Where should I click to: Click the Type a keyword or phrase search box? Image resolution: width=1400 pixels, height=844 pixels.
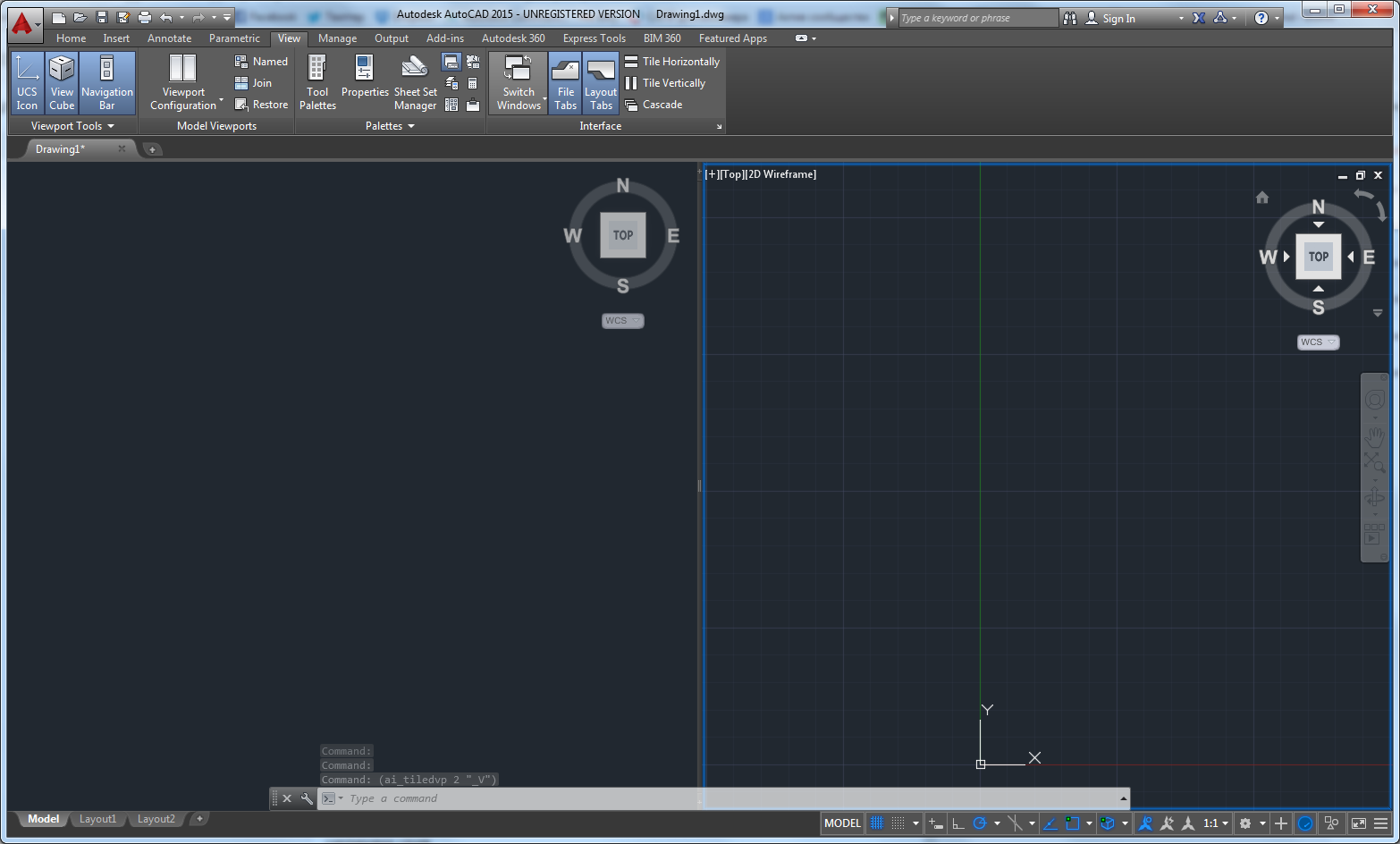click(x=978, y=18)
